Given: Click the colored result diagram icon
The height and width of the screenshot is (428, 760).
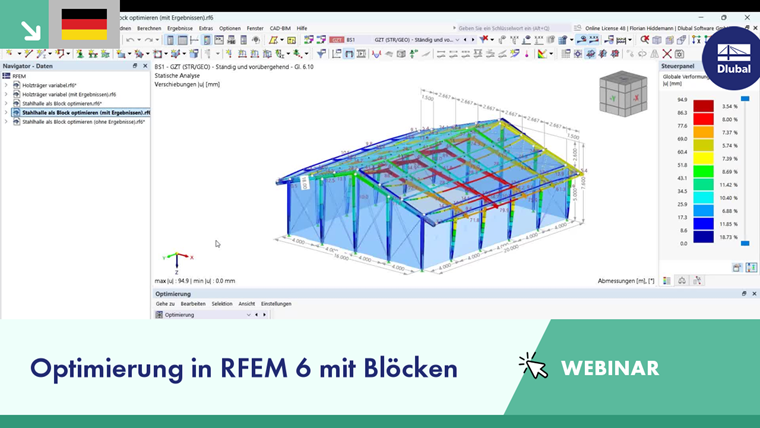Looking at the screenshot, I should (542, 54).
